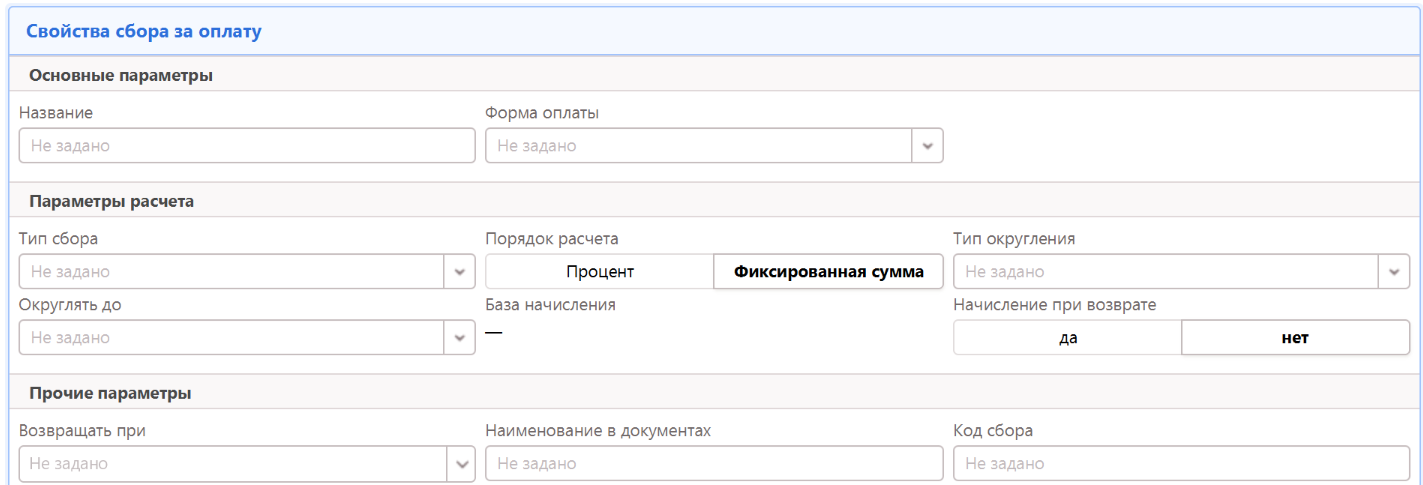The height and width of the screenshot is (485, 1423).
Task: Click the "Прочие параметры" section header
Action: click(x=110, y=393)
